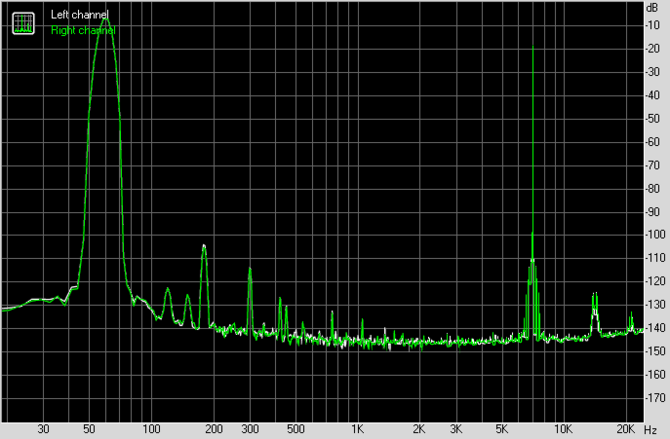Click the '10K' frequency axis label

(x=564, y=429)
